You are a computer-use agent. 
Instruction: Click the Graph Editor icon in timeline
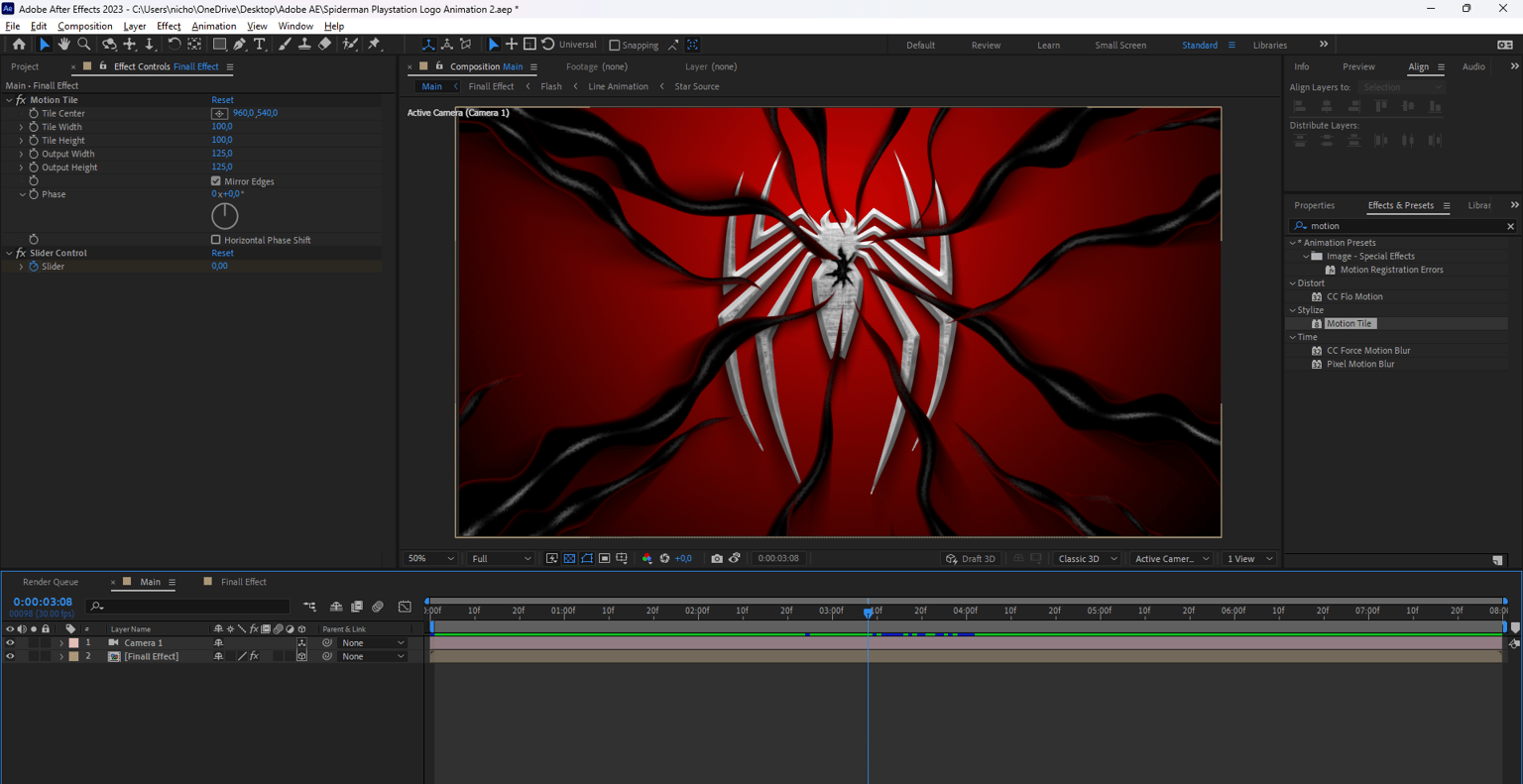(405, 607)
